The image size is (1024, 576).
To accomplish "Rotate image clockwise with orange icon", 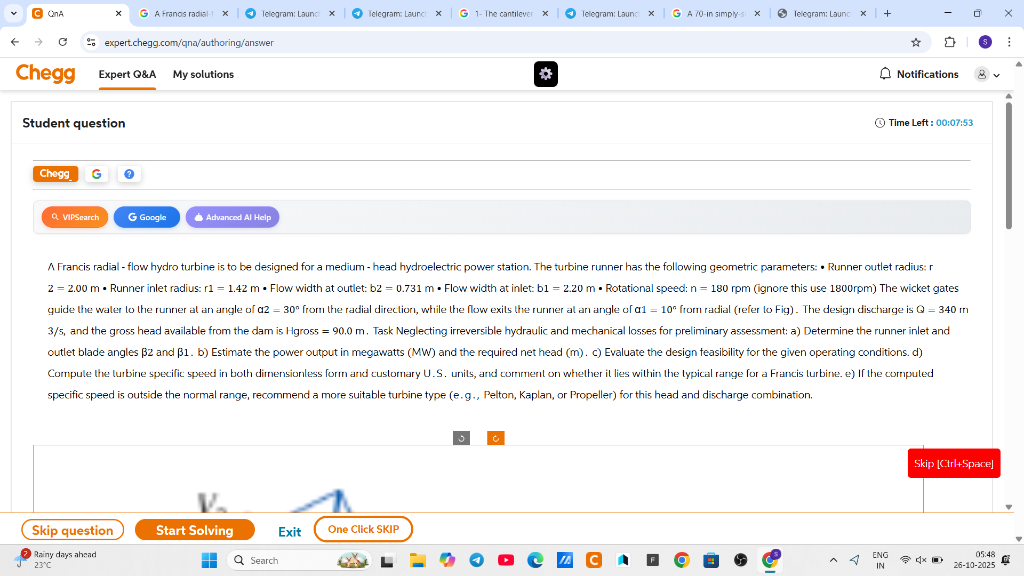I will click(496, 438).
